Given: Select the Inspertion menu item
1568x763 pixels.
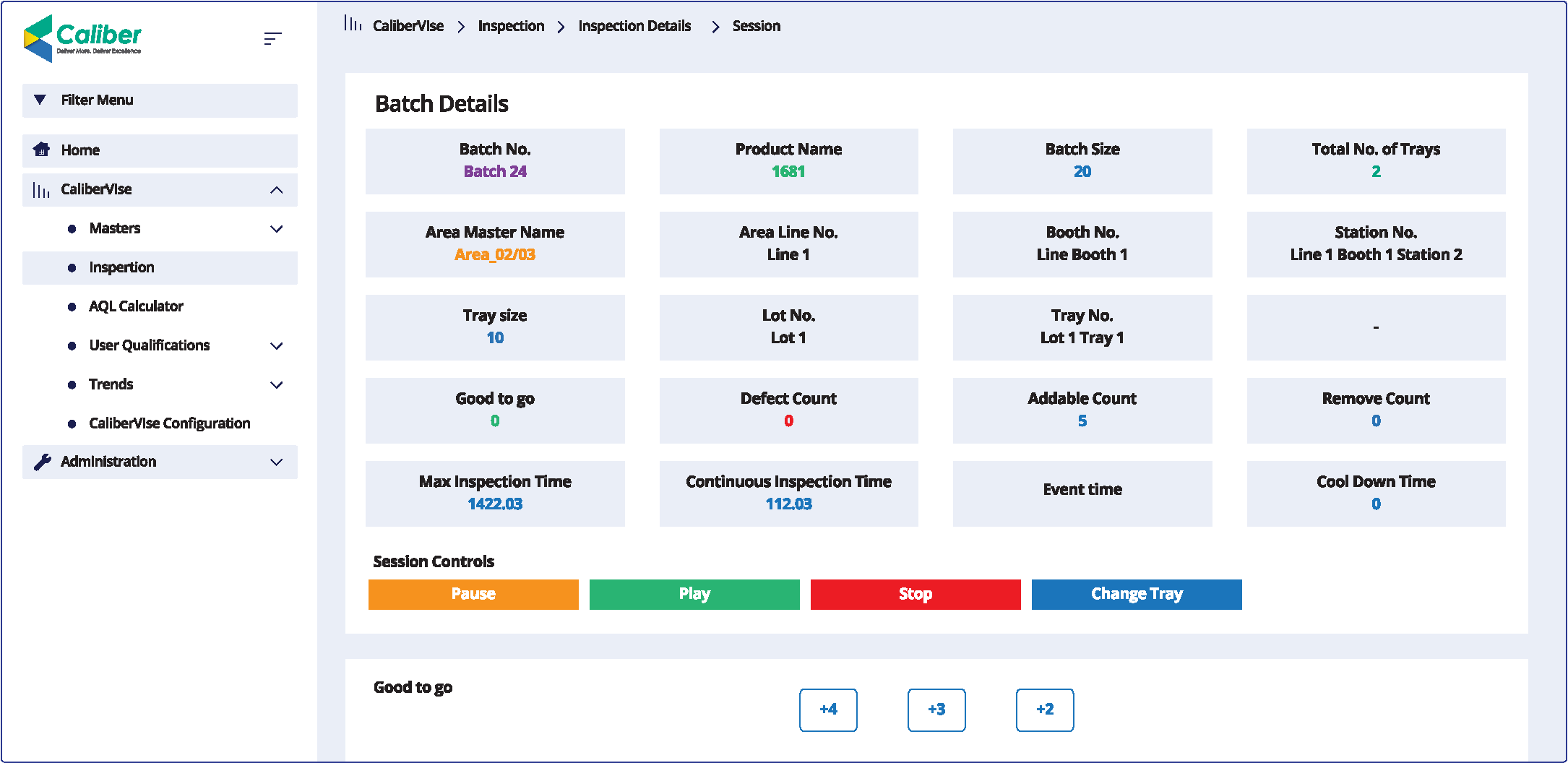Looking at the screenshot, I should (121, 267).
